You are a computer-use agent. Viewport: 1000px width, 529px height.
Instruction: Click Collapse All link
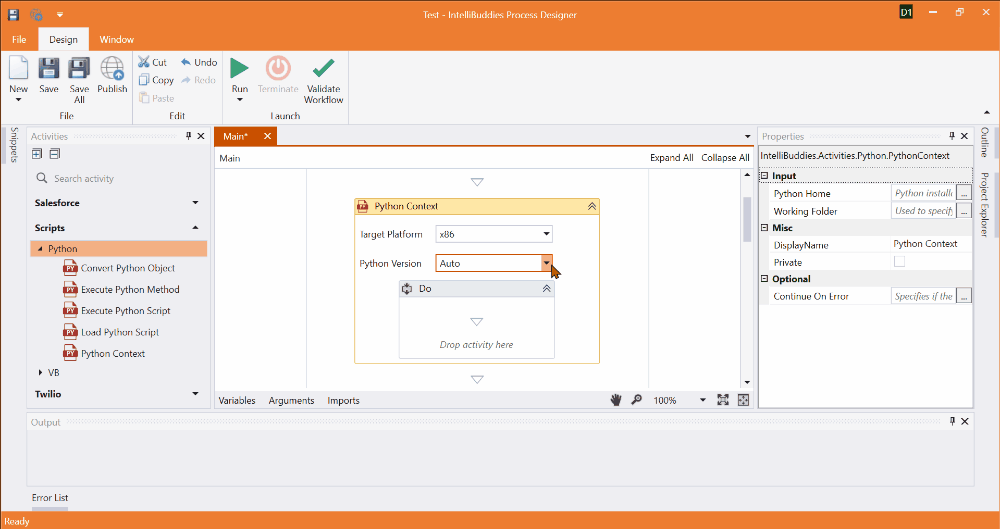tap(725, 158)
